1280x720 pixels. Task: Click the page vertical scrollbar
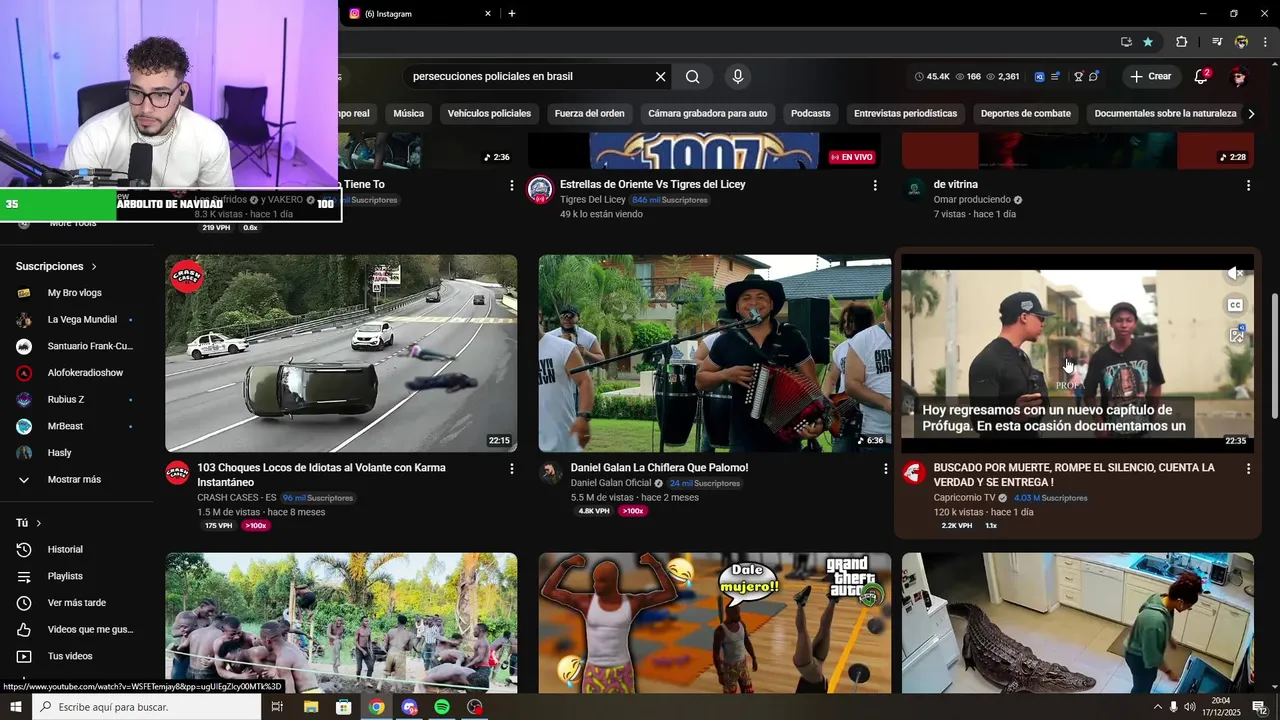1274,356
